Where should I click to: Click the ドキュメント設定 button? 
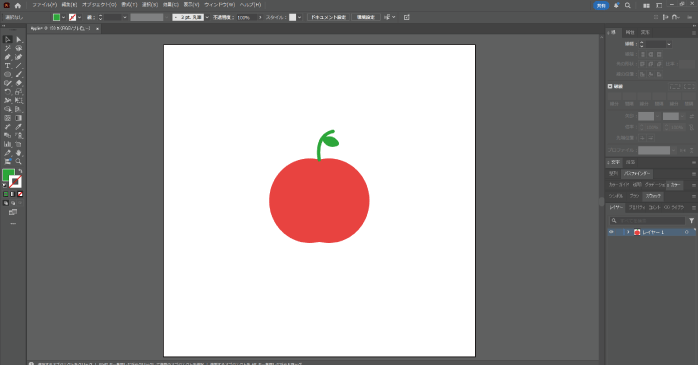click(x=329, y=17)
